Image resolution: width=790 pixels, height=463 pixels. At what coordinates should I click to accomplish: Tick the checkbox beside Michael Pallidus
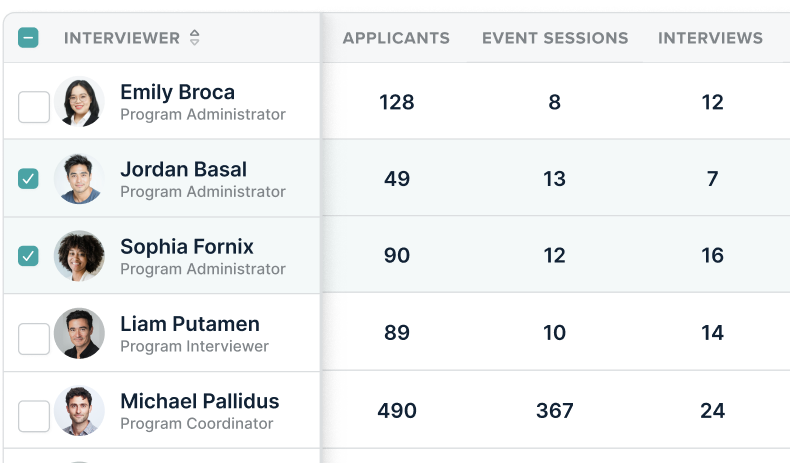pos(34,415)
